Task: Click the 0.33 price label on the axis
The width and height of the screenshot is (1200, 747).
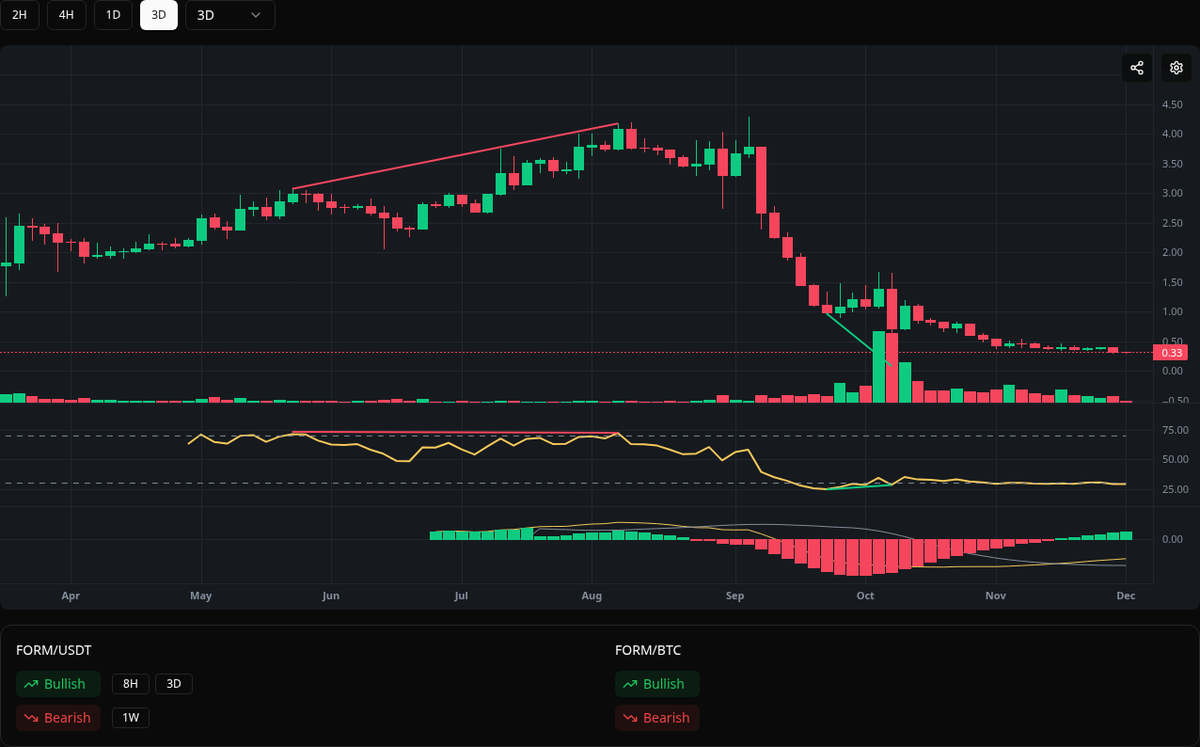Action: (1170, 352)
